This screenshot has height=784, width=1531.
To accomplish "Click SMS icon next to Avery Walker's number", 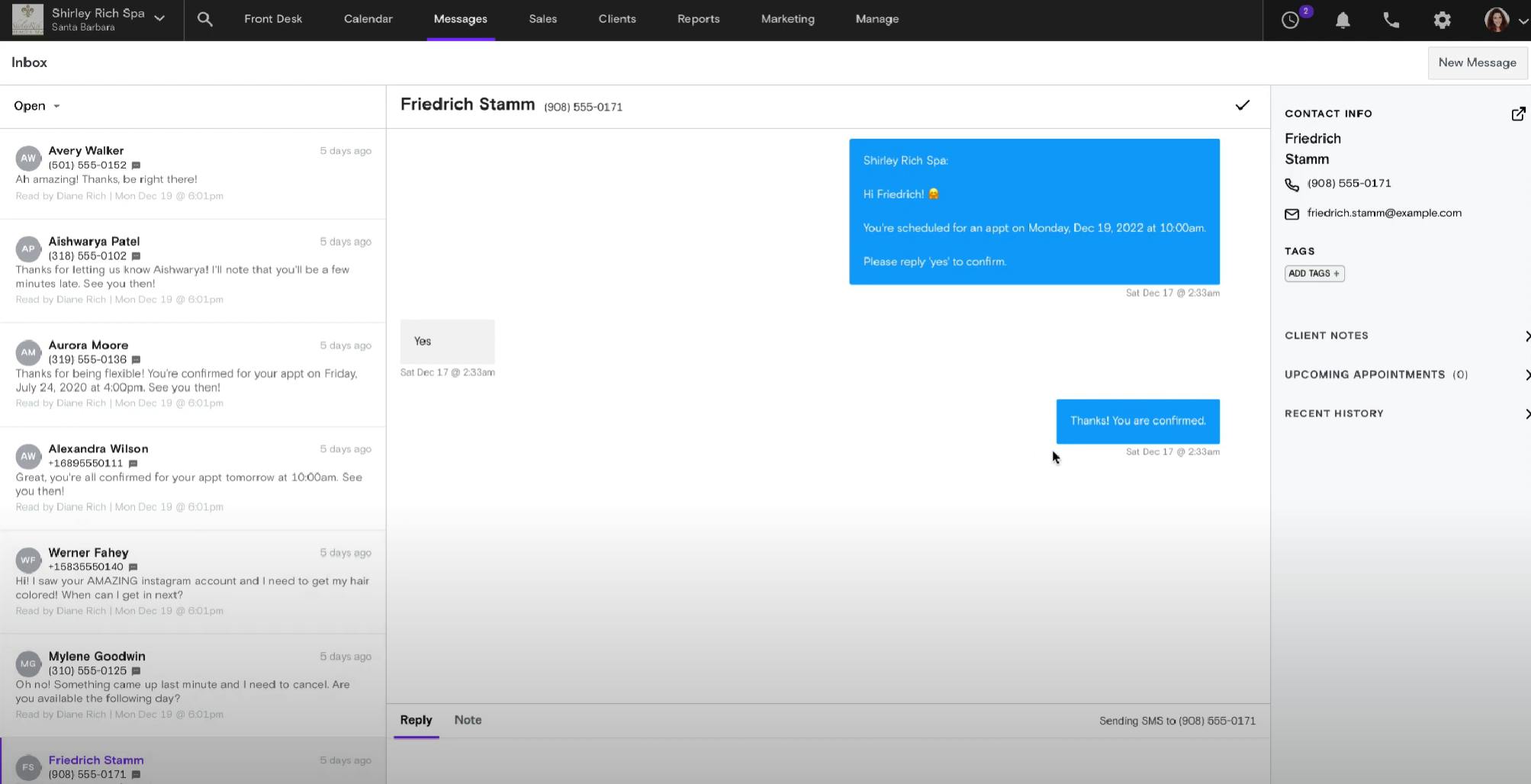I will click(136, 165).
